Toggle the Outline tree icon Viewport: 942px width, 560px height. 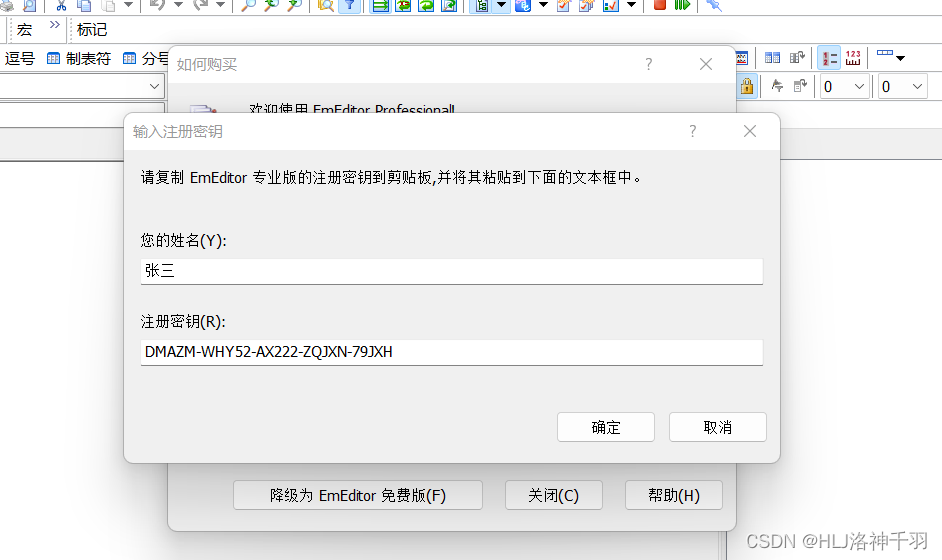pyautogui.click(x=481, y=5)
